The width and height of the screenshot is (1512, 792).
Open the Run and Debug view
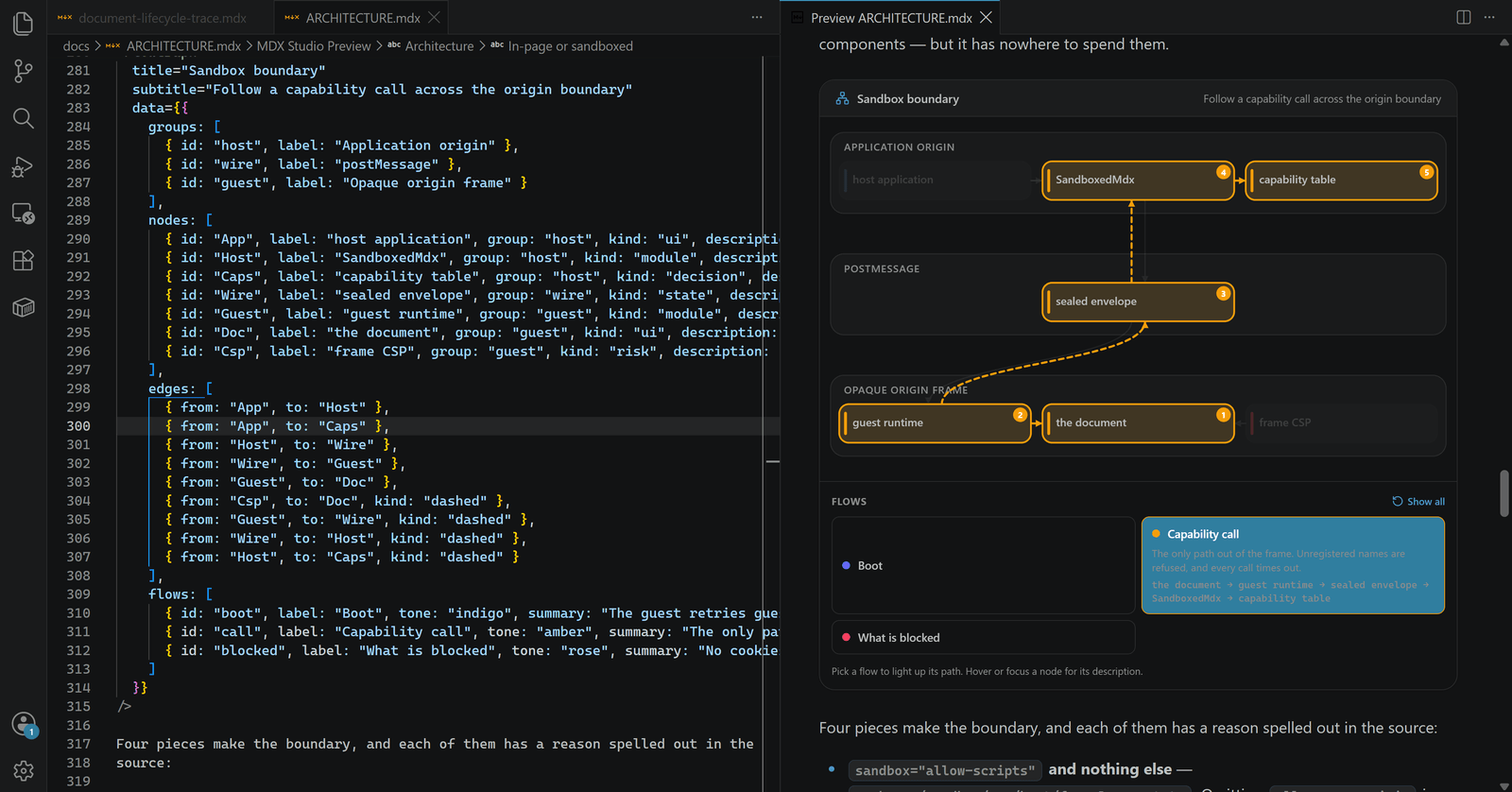pyautogui.click(x=23, y=166)
